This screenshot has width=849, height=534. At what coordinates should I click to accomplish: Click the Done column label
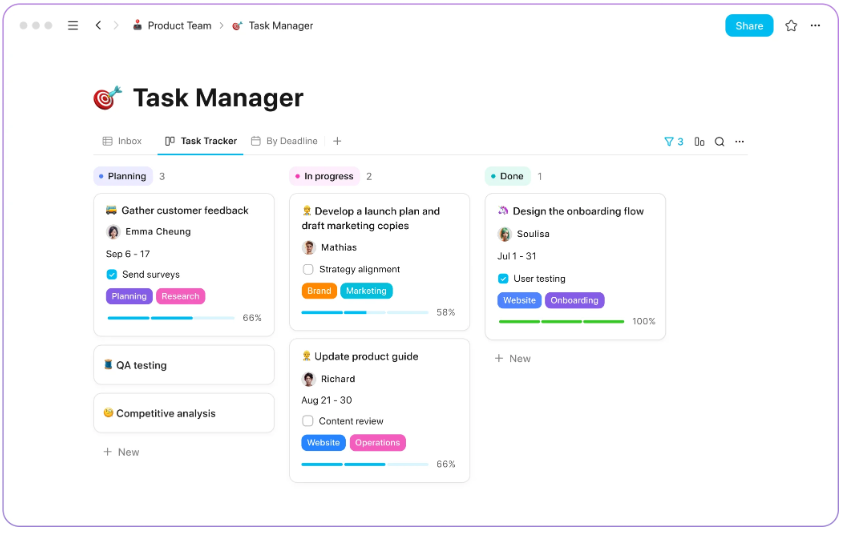coord(508,176)
